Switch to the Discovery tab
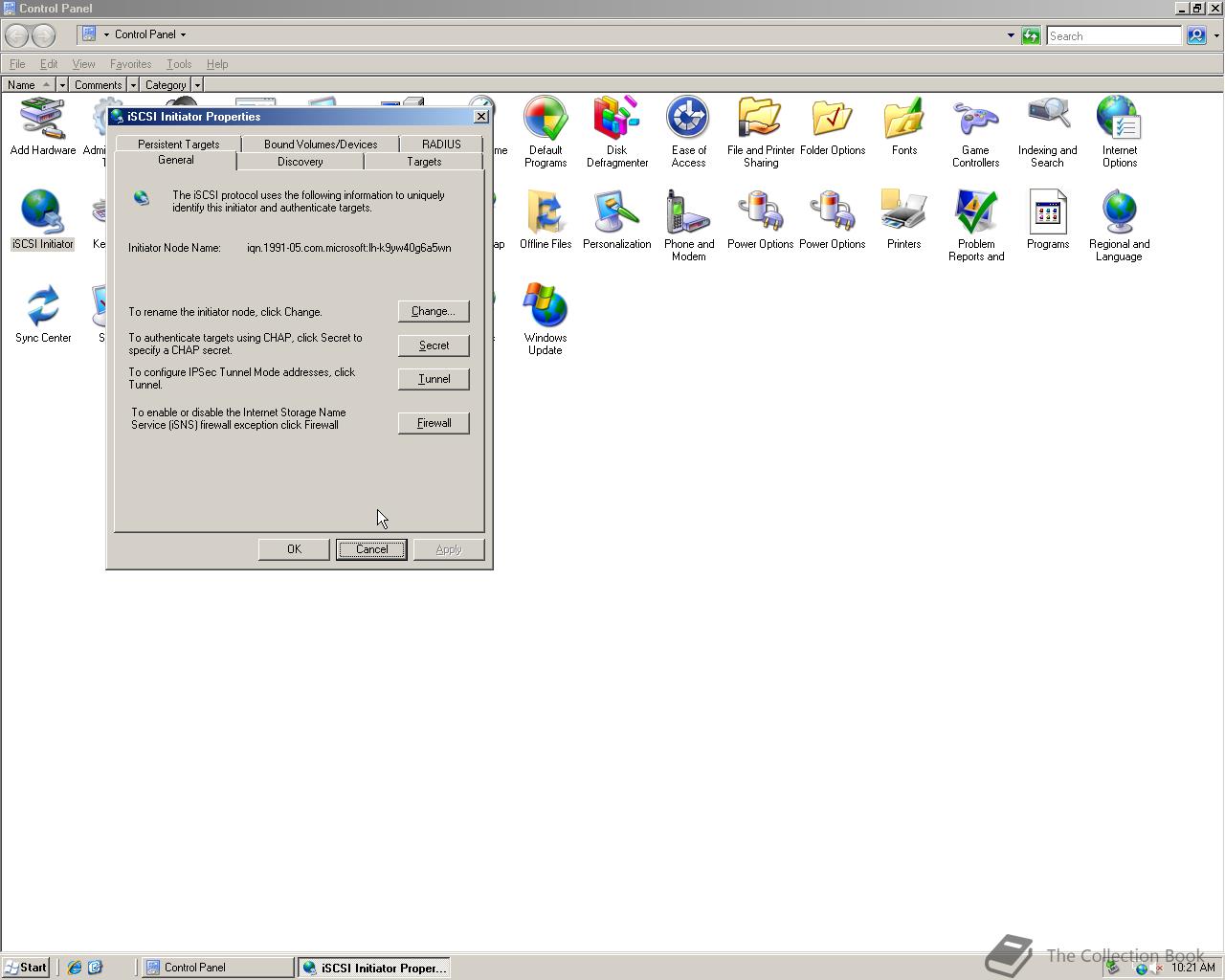The image size is (1225, 980). click(301, 162)
